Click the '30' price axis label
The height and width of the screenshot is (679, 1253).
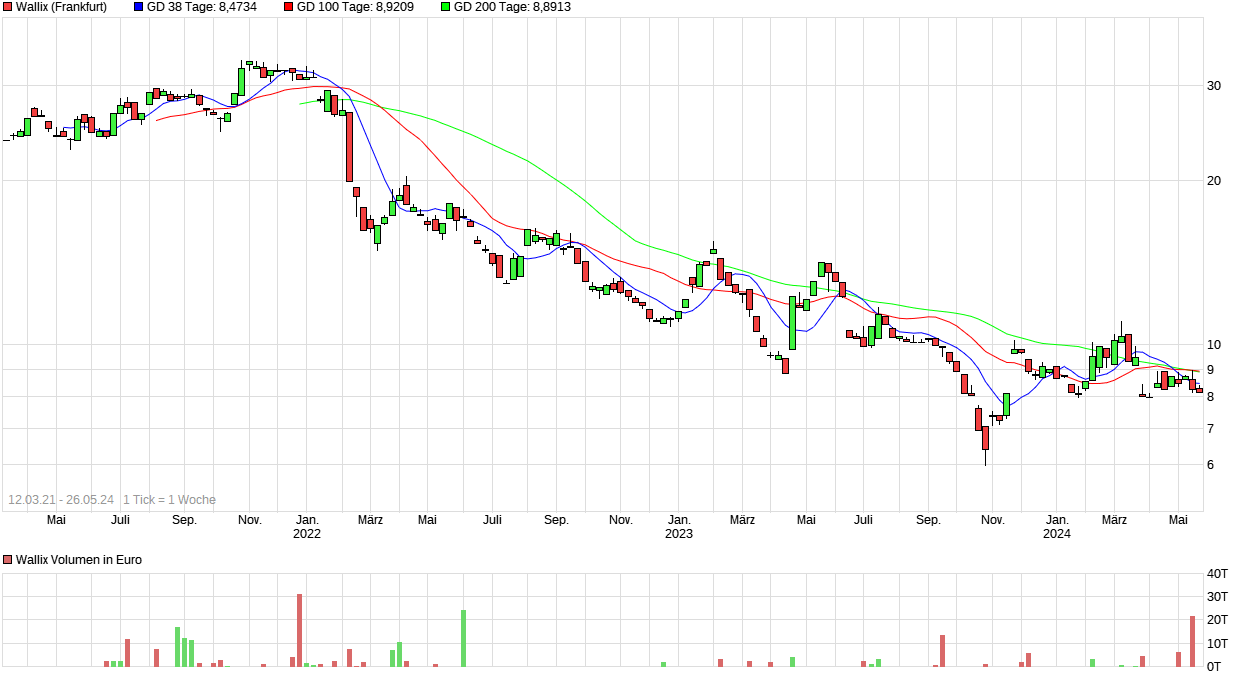pyautogui.click(x=1214, y=86)
